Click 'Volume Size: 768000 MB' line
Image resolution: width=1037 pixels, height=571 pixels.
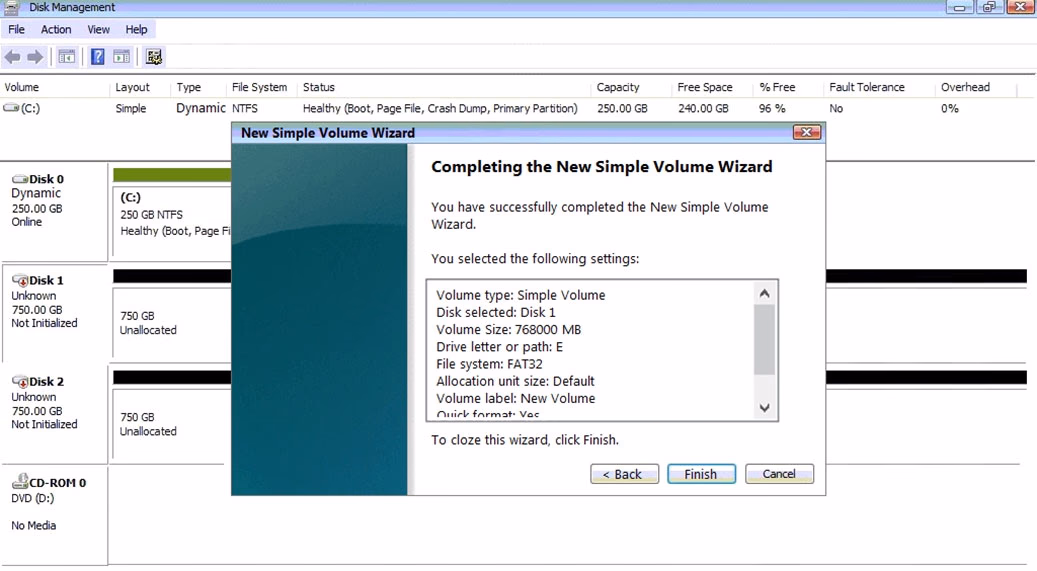[509, 329]
